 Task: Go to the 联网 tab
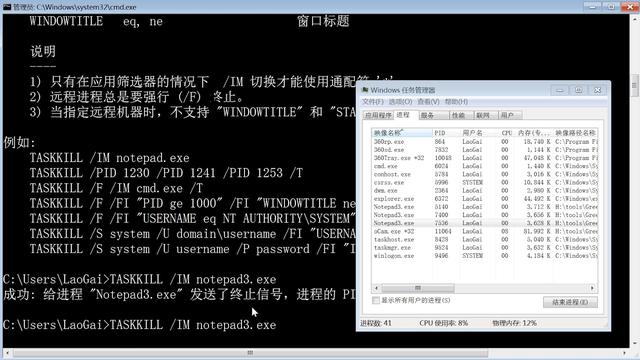(486, 116)
